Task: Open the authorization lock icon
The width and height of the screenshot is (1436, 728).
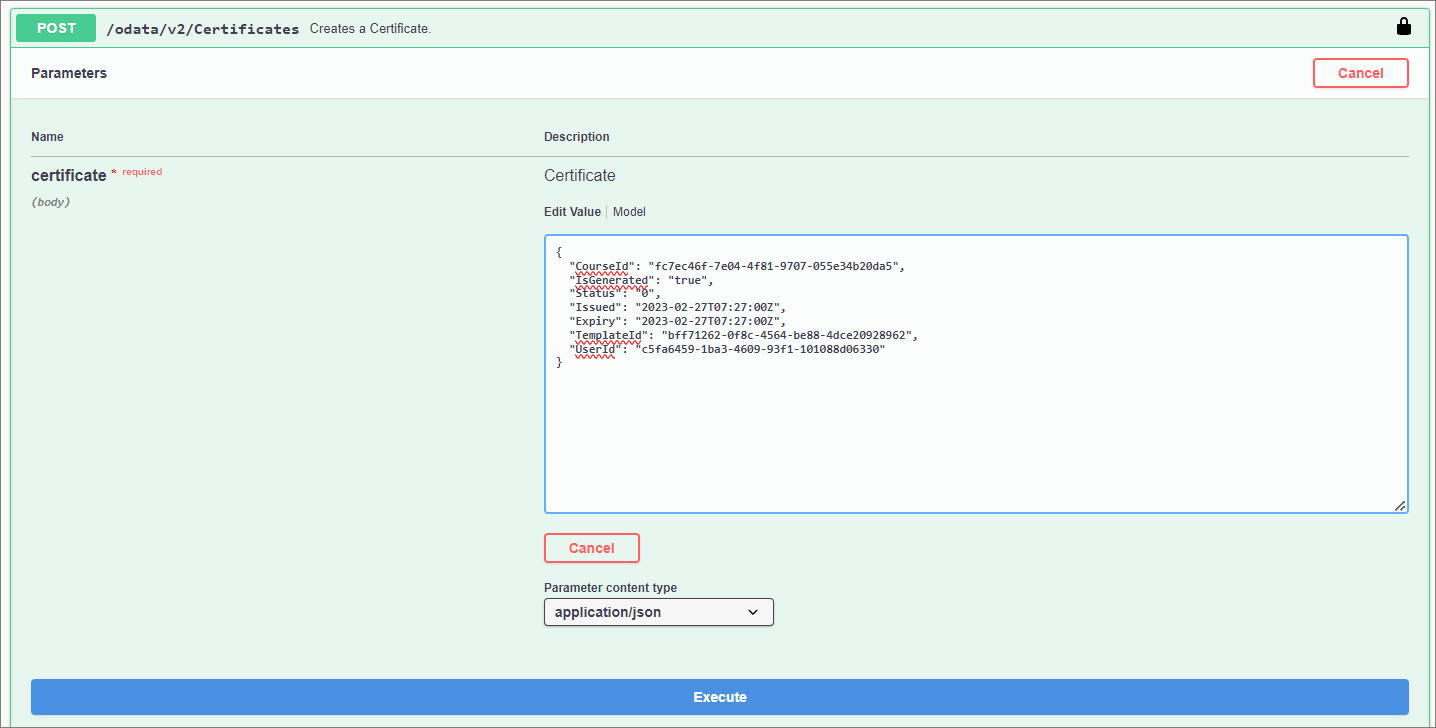Action: (x=1404, y=26)
